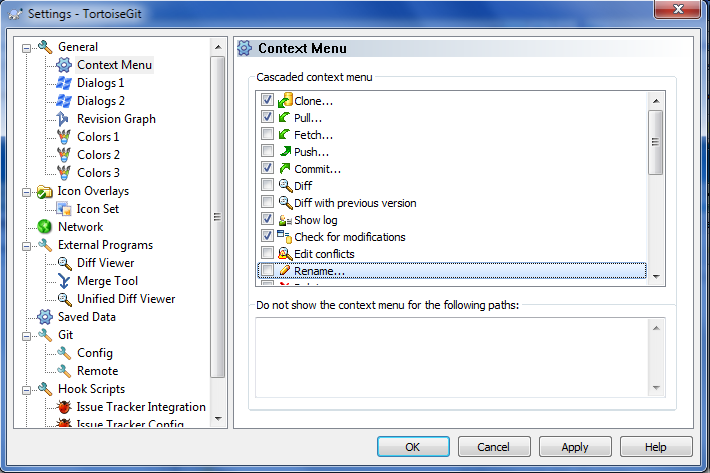The height and width of the screenshot is (473, 710).
Task: Check Diff with previous version checkbox
Action: pos(268,202)
